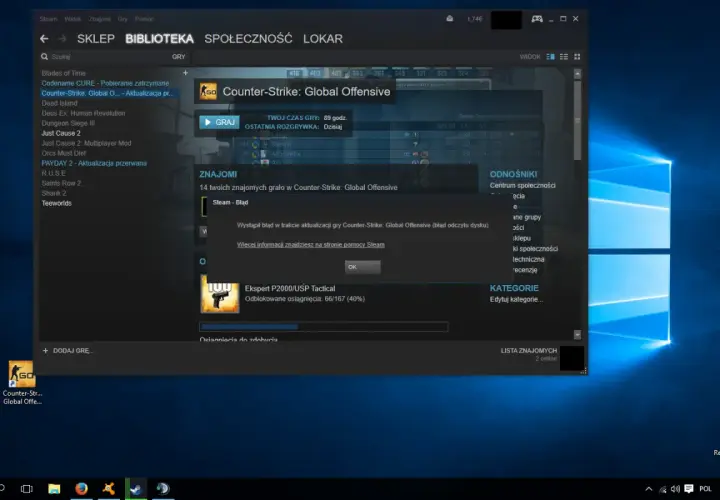720x500 pixels.
Task: Click the POL language indicator
Action: coord(705,489)
